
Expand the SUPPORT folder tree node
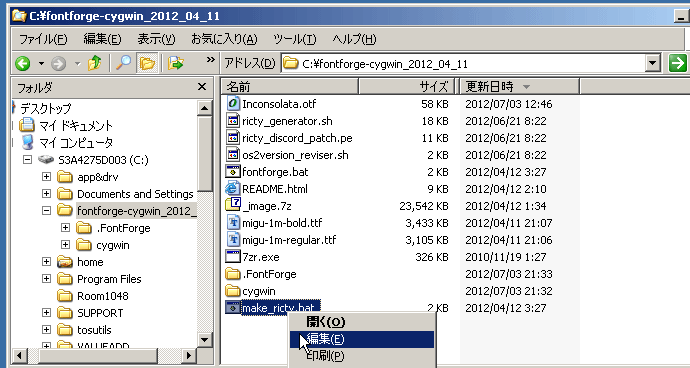pyautogui.click(x=46, y=313)
